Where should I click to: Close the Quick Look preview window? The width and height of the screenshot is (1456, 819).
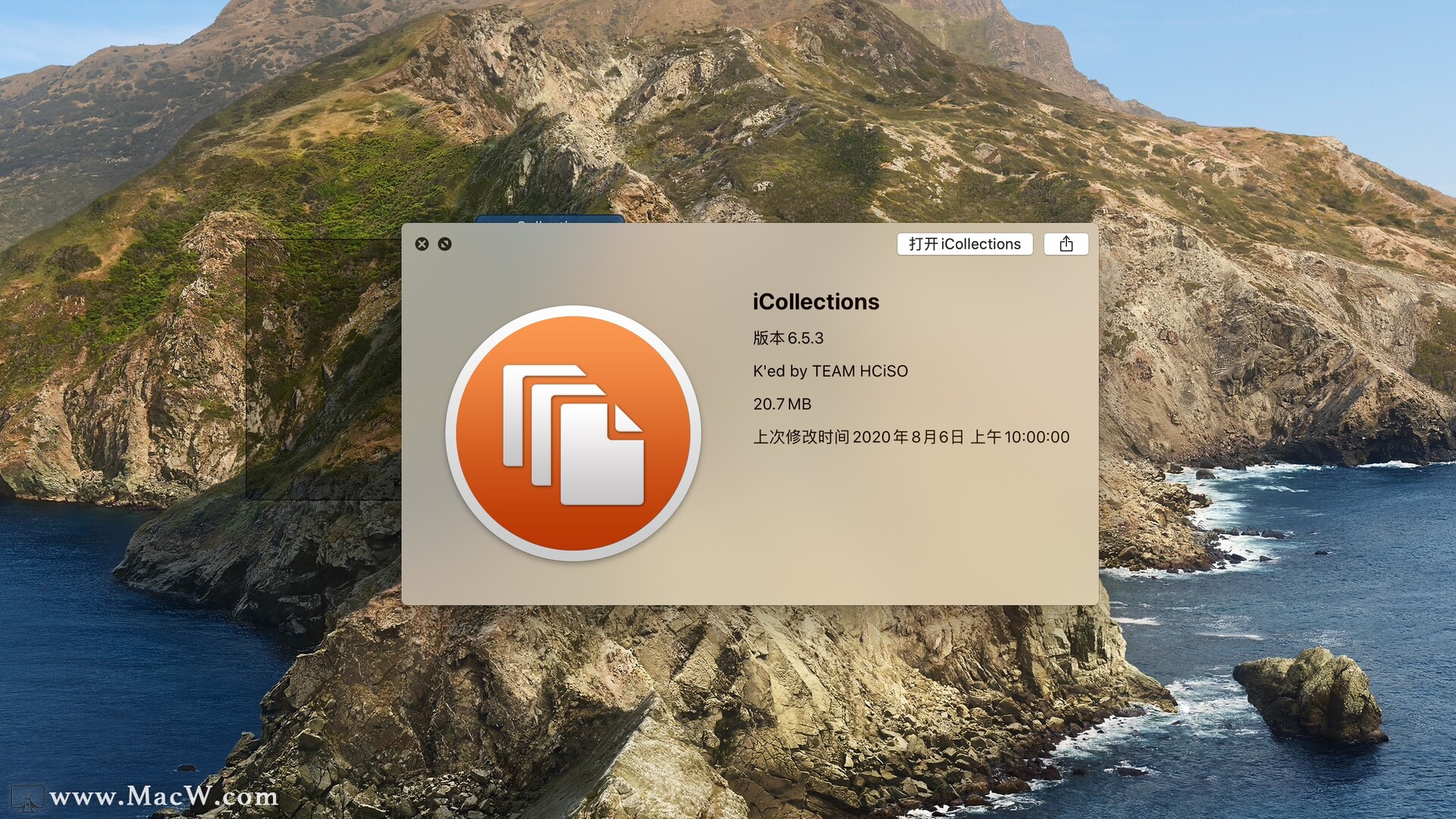[x=422, y=243]
